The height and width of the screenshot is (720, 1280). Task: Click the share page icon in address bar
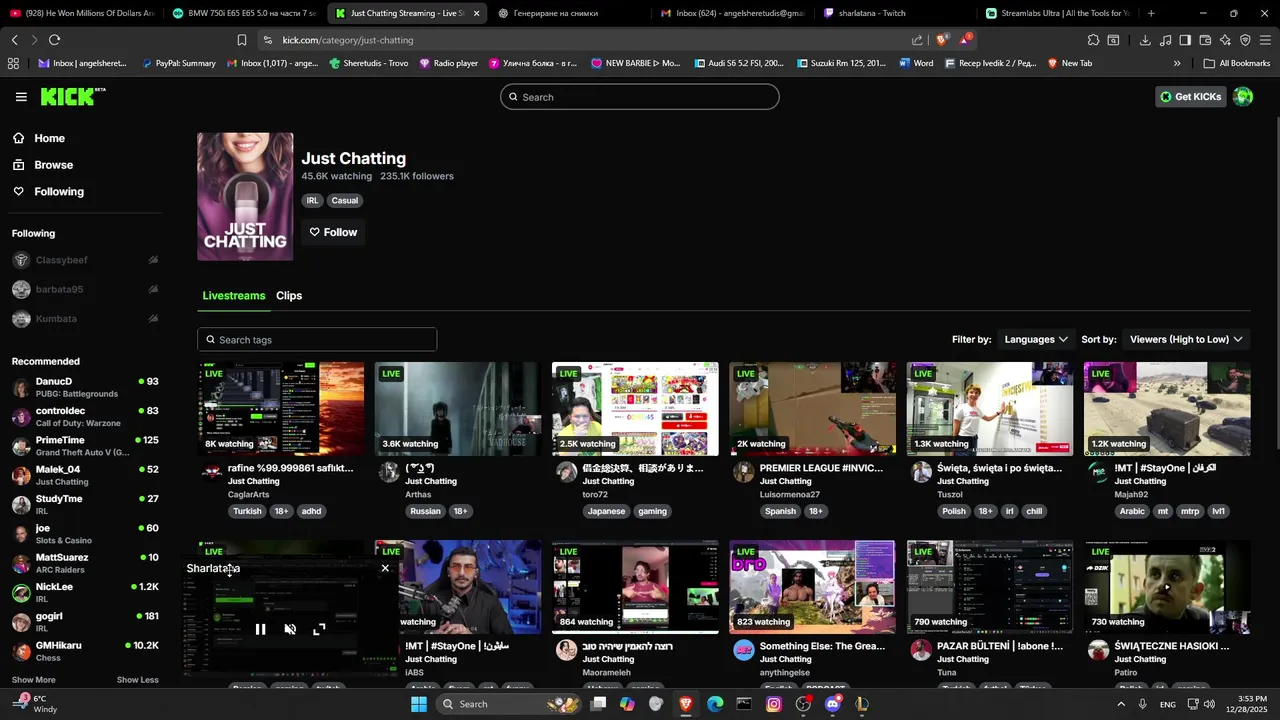pyautogui.click(x=918, y=40)
